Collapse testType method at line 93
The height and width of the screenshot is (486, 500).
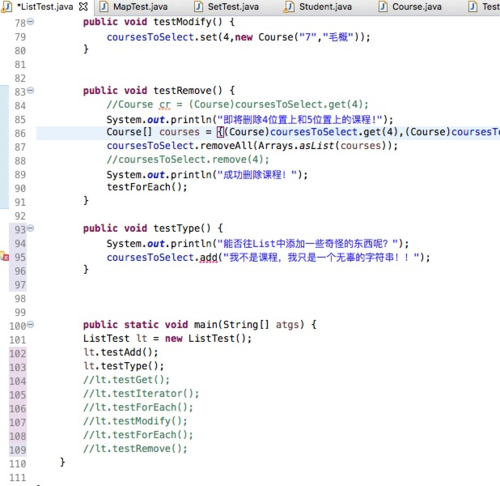point(30,228)
